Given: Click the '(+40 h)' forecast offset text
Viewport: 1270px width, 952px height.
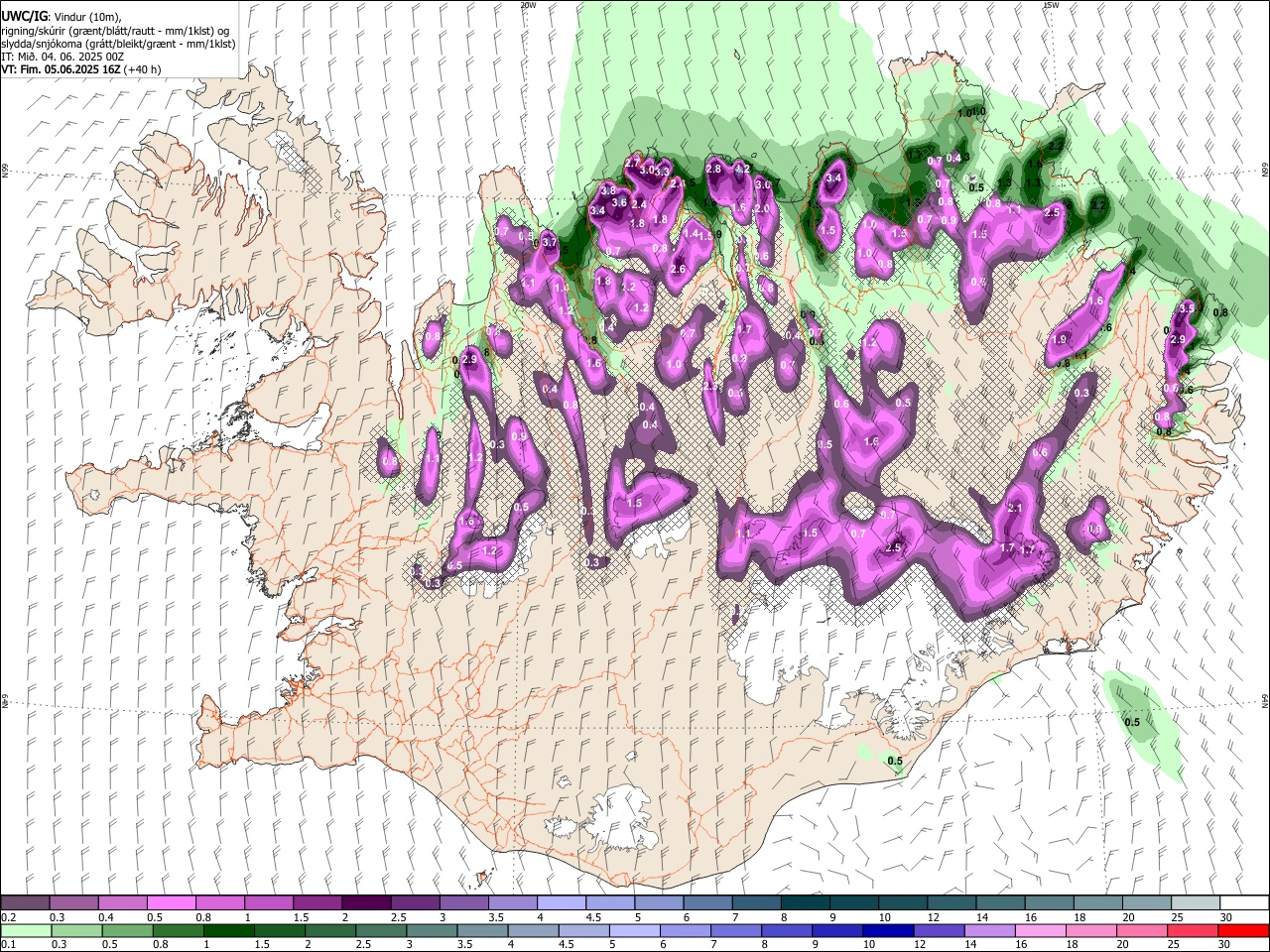Looking at the screenshot, I should (x=143, y=69).
